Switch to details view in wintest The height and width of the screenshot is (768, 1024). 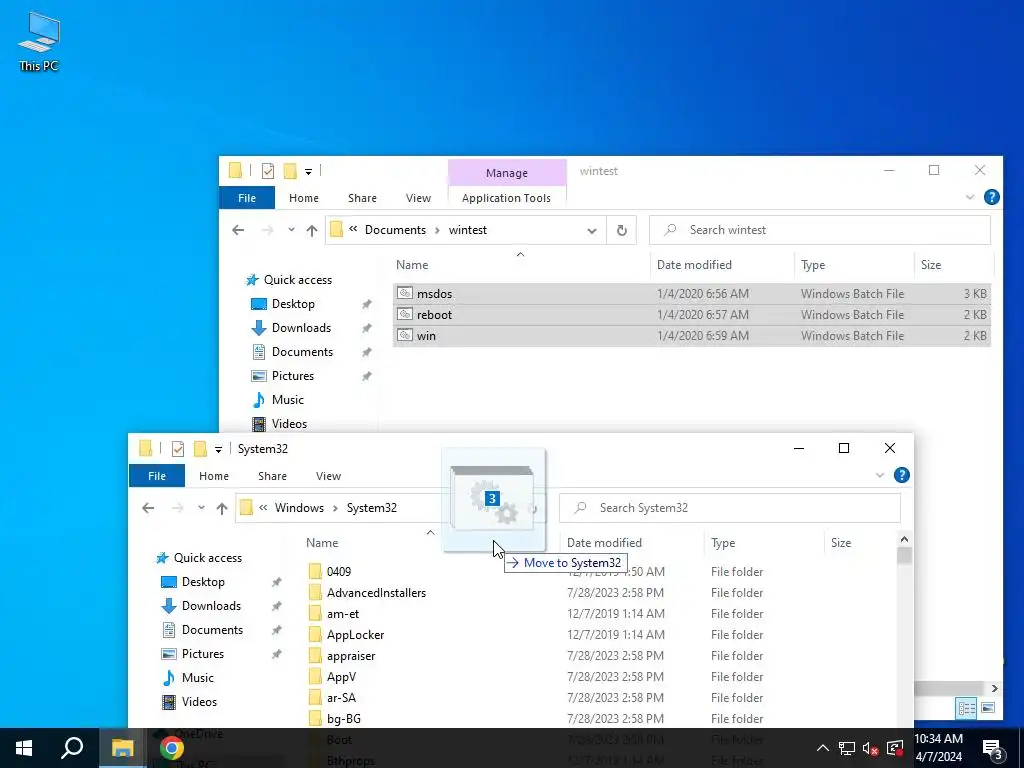pyautogui.click(x=967, y=708)
